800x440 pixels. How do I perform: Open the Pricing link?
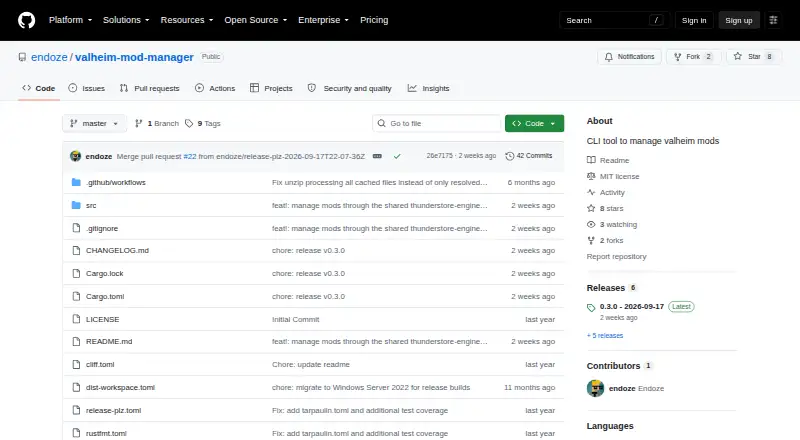click(374, 20)
